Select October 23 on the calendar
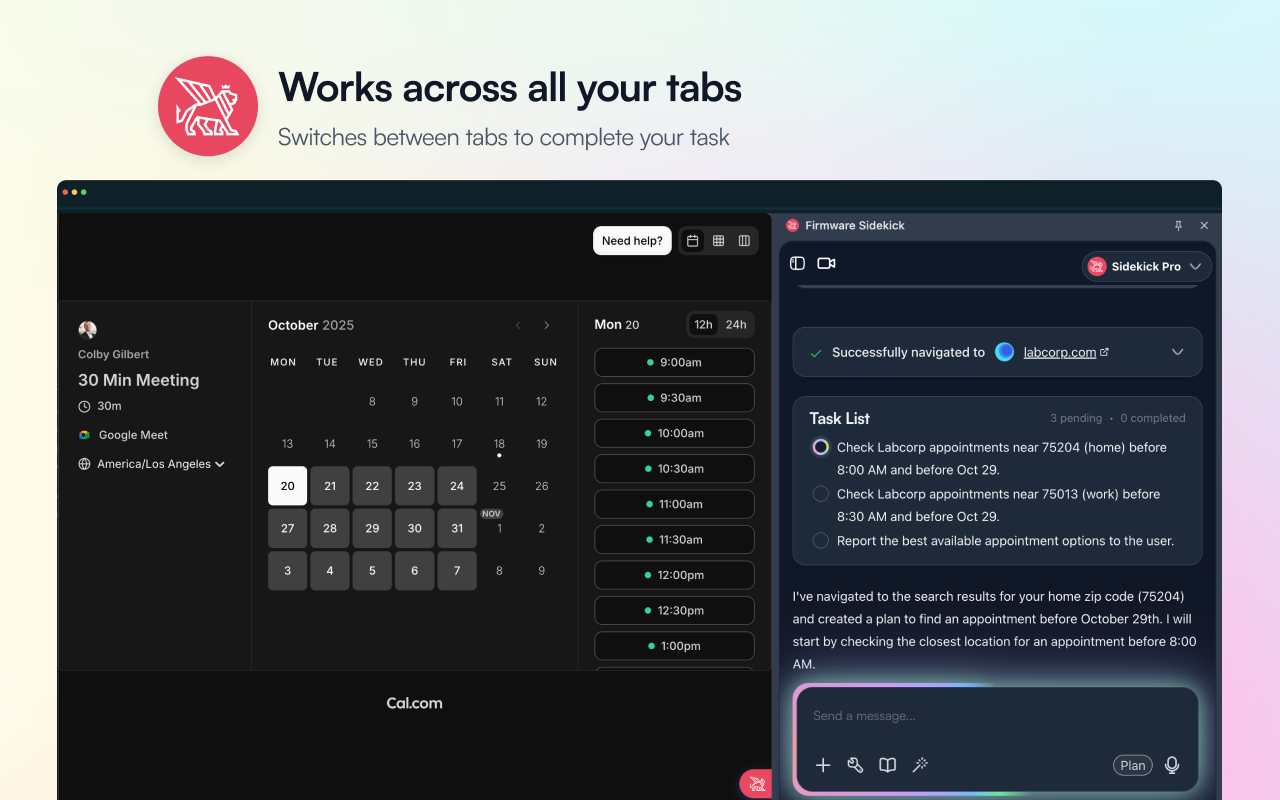1280x800 pixels. [x=415, y=486]
